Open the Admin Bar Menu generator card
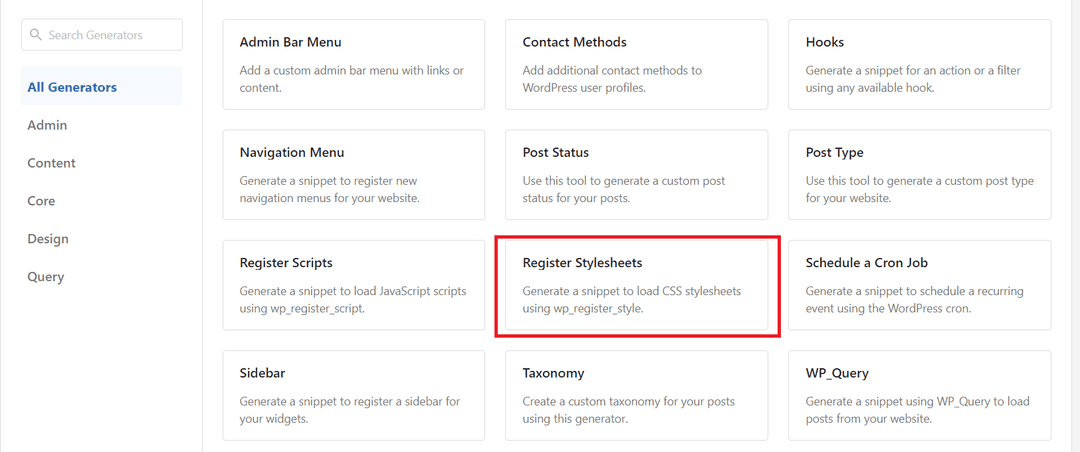 [x=353, y=64]
